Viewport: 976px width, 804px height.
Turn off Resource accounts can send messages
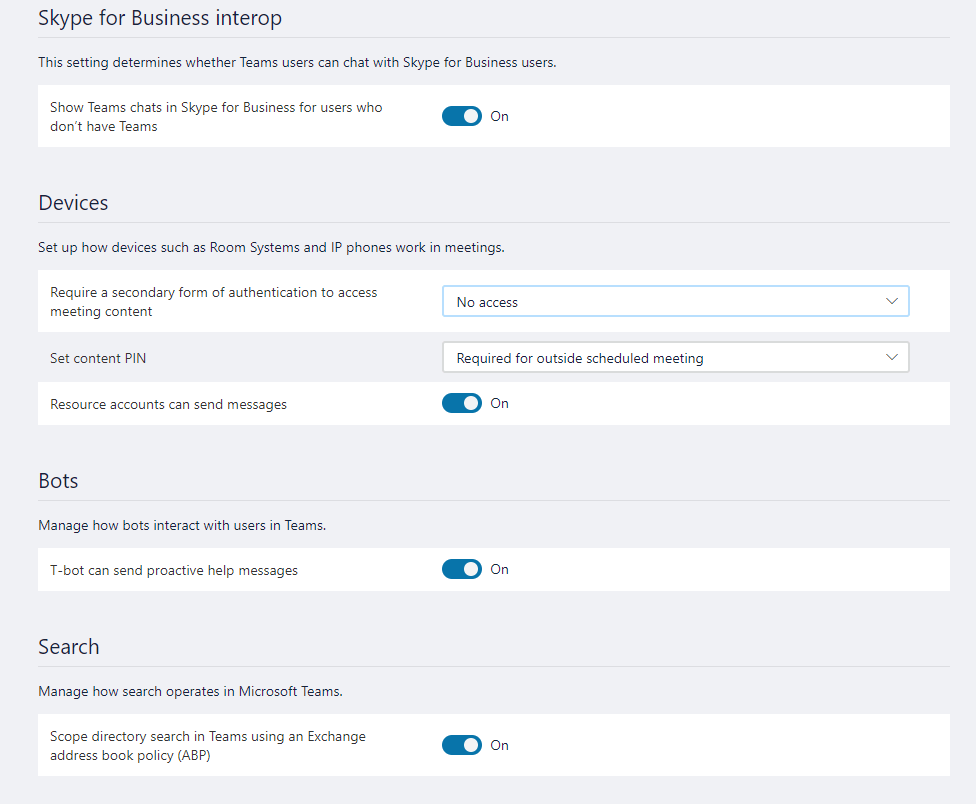point(462,403)
